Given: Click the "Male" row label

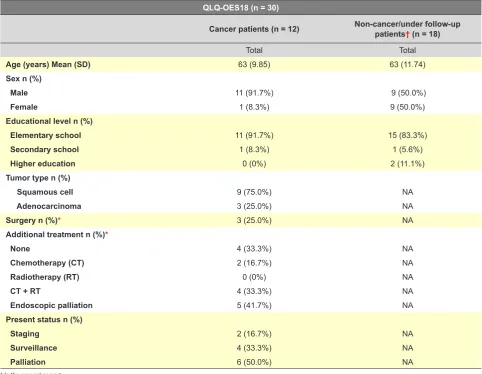Looking at the screenshot, I should (x=19, y=93).
